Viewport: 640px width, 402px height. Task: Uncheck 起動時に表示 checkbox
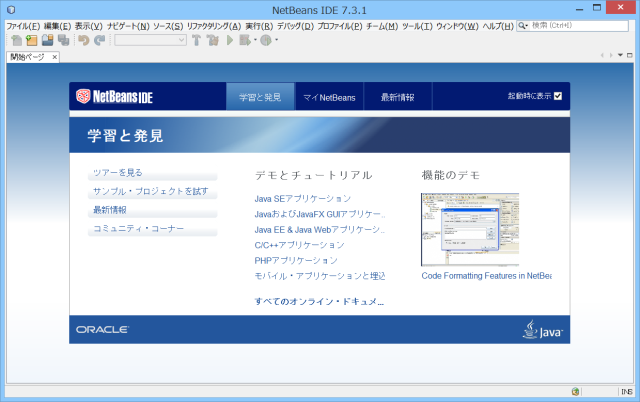[x=558, y=96]
